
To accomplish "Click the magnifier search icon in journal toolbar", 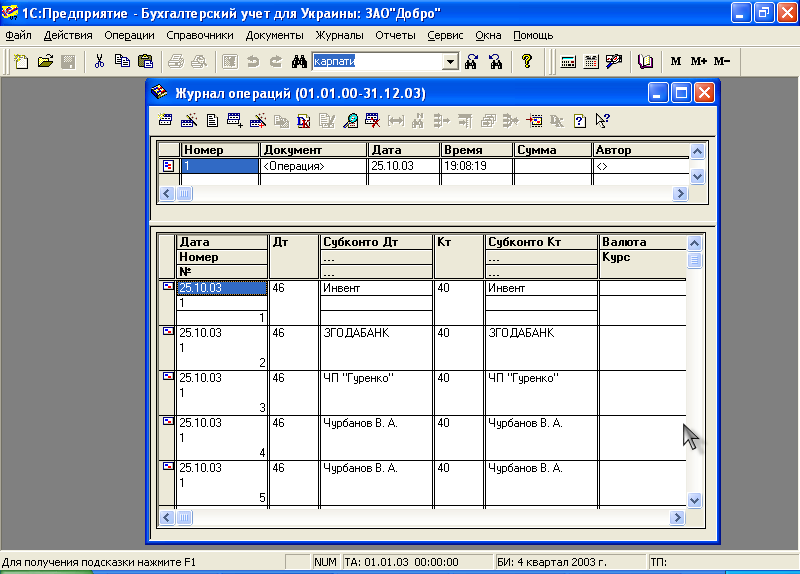I will click(x=350, y=121).
